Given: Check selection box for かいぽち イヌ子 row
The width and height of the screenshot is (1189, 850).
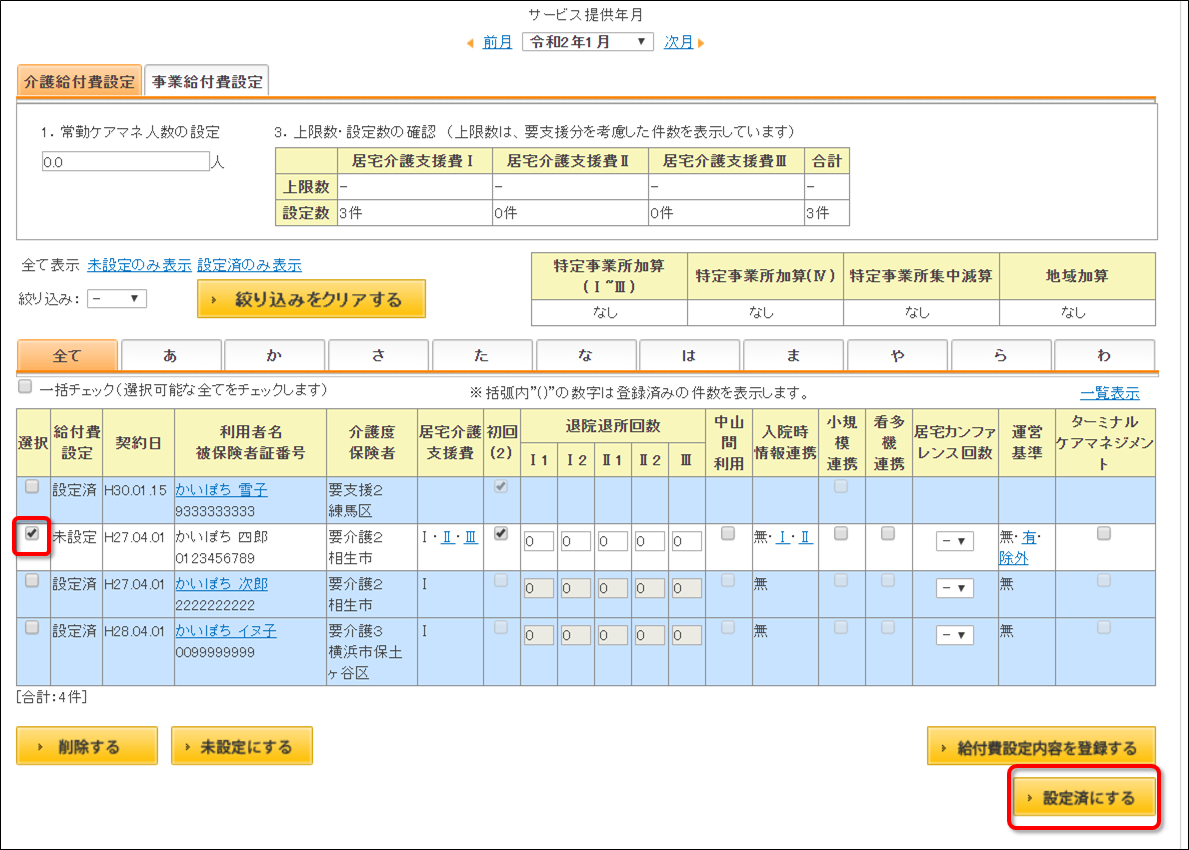Looking at the screenshot, I should [32, 628].
